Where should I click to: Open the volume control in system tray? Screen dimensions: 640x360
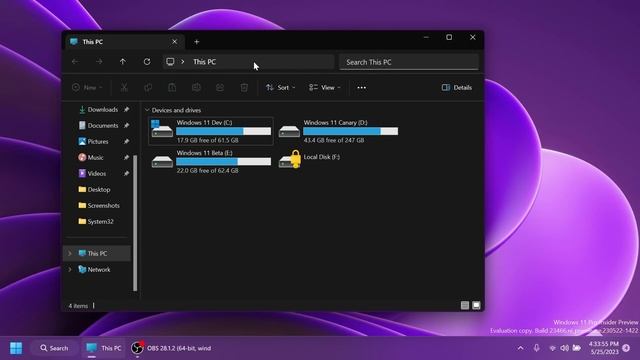[x=564, y=348]
